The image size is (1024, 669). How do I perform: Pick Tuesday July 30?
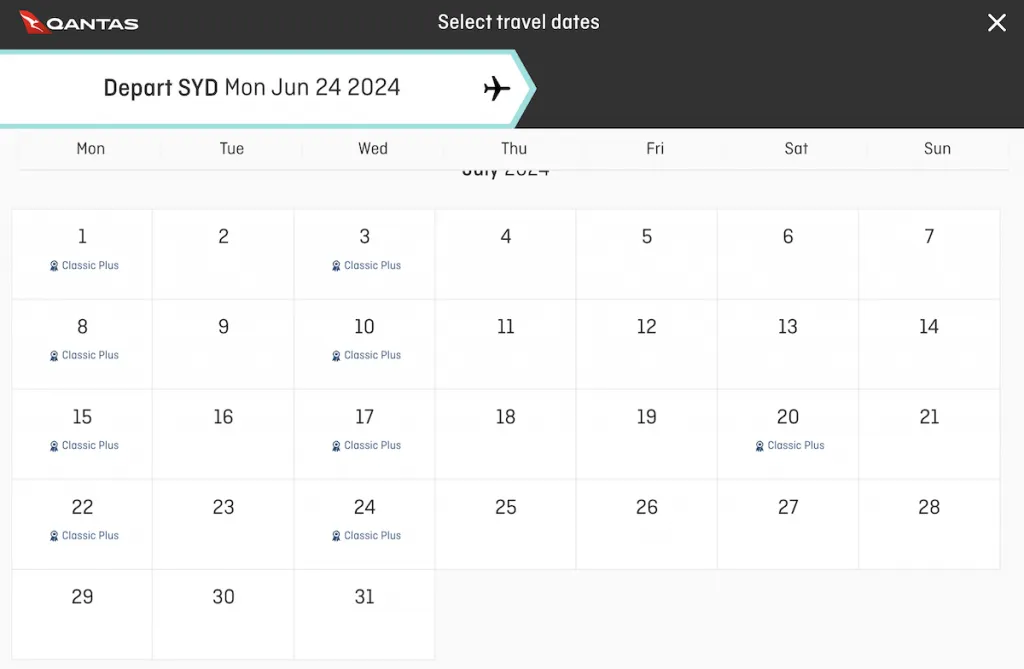pyautogui.click(x=223, y=614)
